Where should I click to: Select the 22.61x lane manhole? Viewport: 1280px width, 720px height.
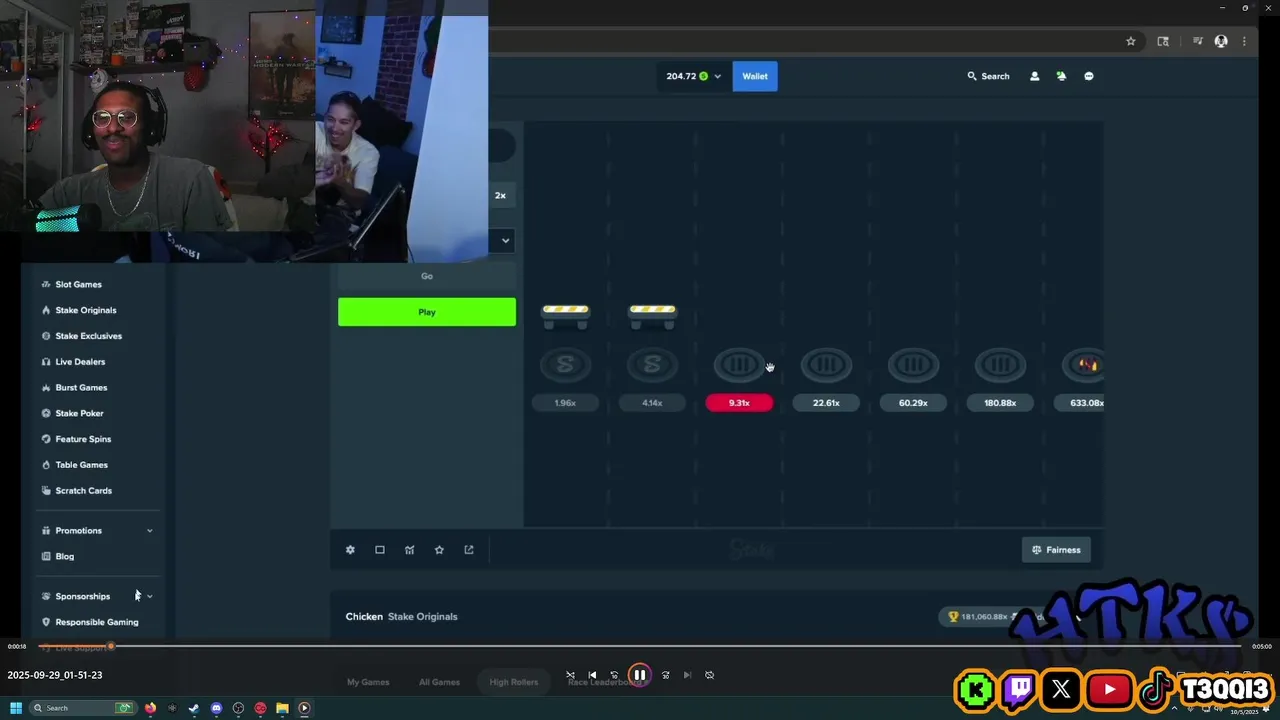[x=826, y=365]
